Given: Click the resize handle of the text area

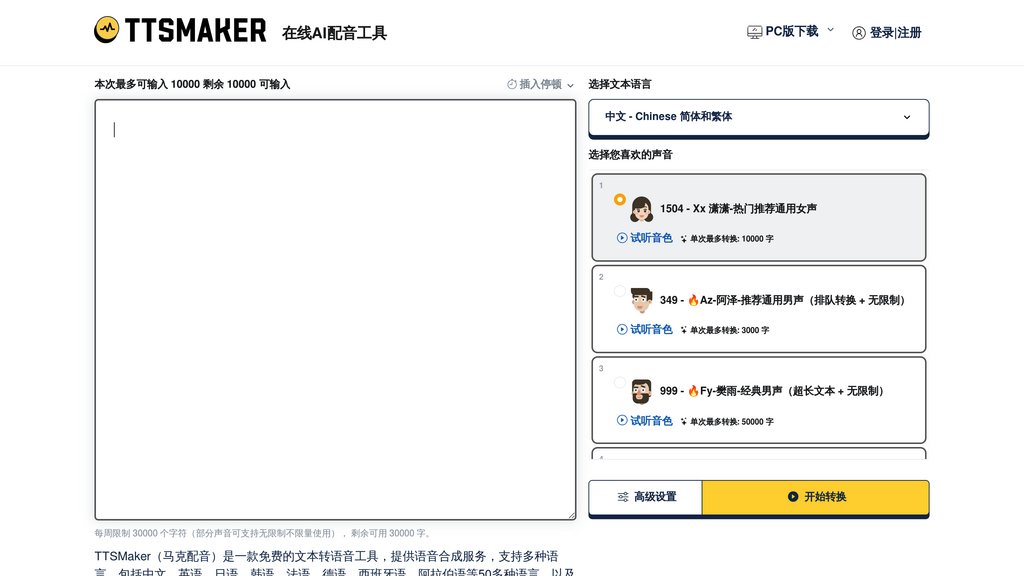Looking at the screenshot, I should [571, 515].
